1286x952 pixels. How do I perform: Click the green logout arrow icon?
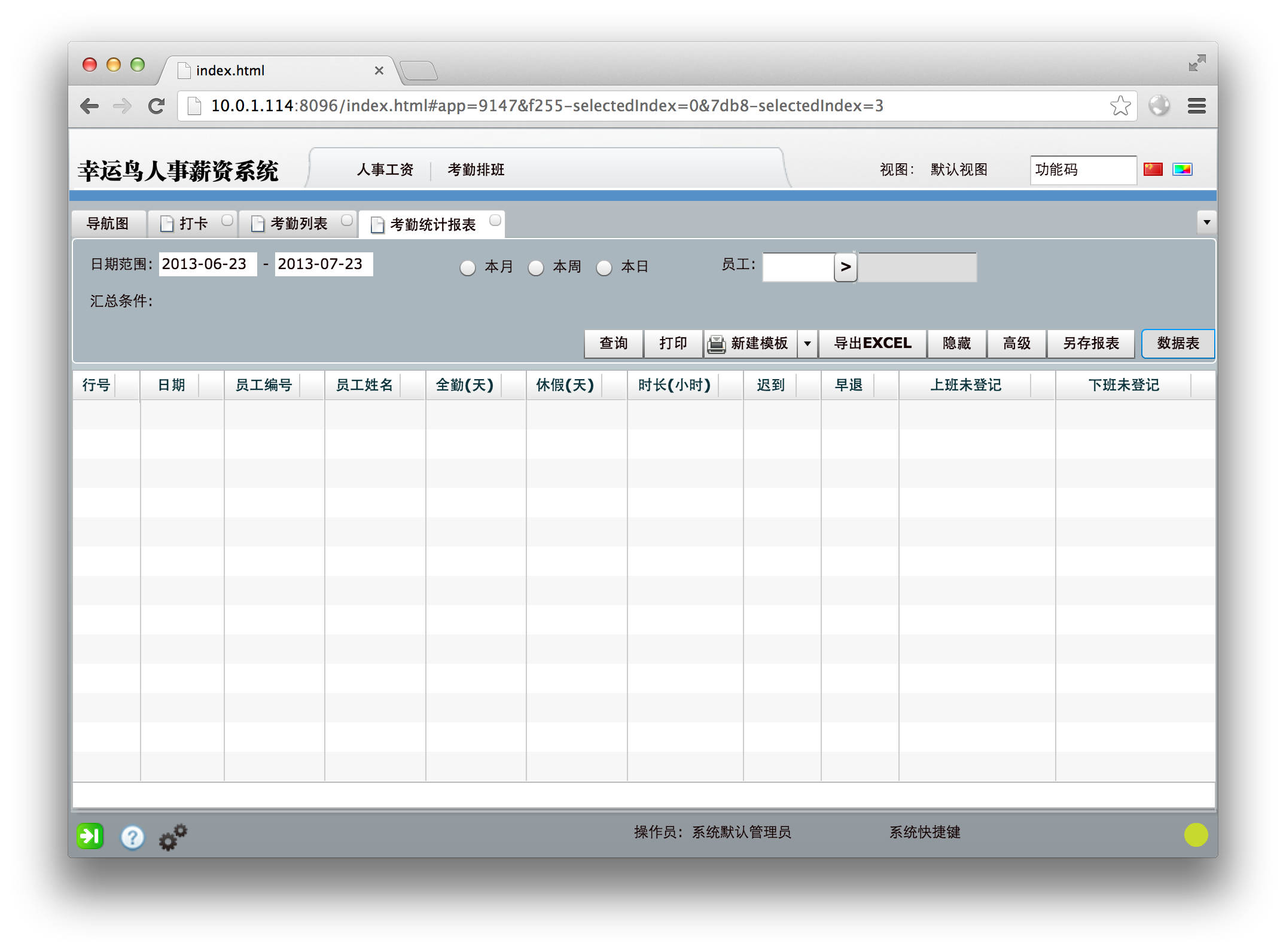pos(90,835)
